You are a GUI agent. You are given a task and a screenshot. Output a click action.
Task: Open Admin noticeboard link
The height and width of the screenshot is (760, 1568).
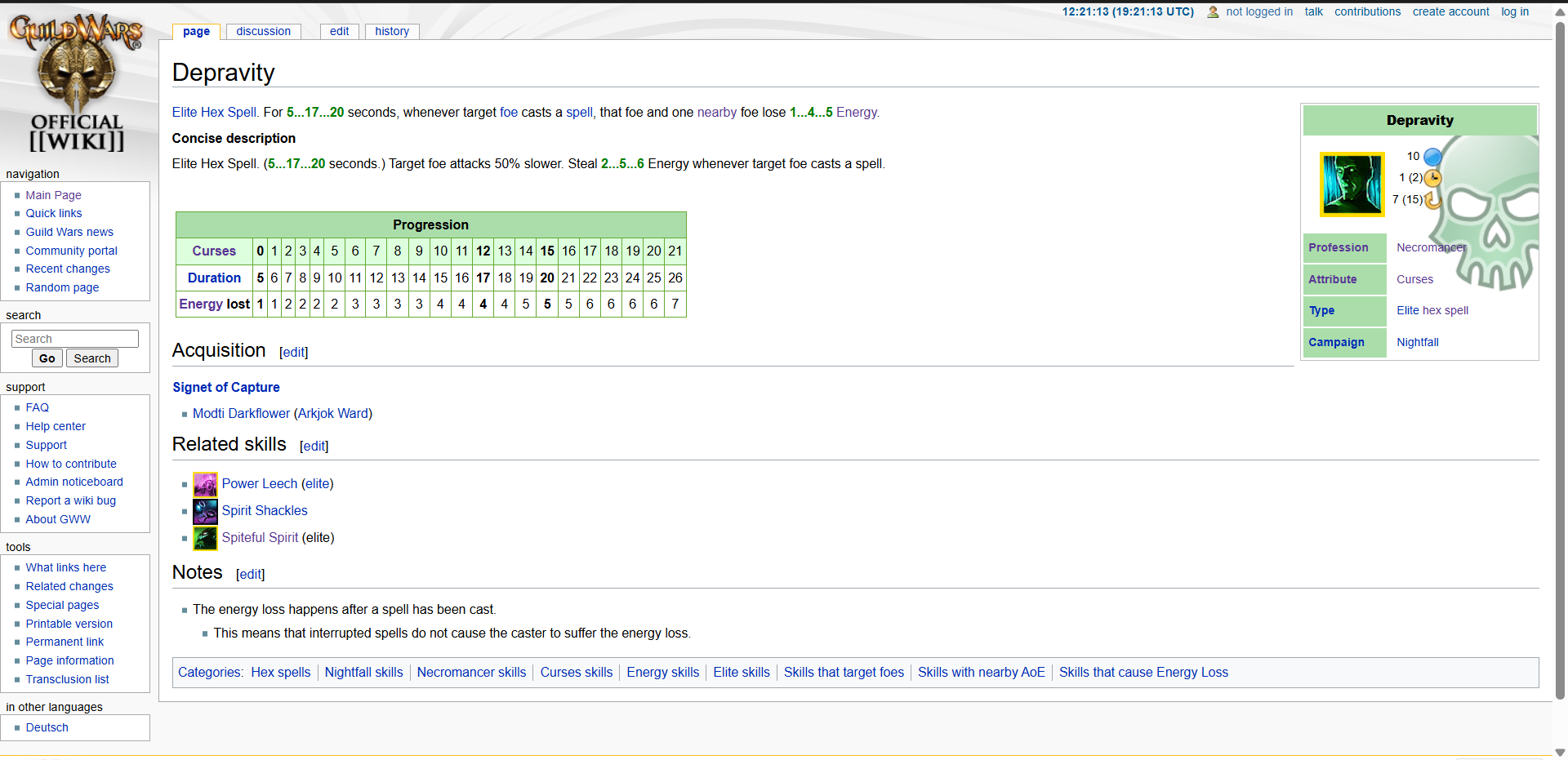pos(74,482)
